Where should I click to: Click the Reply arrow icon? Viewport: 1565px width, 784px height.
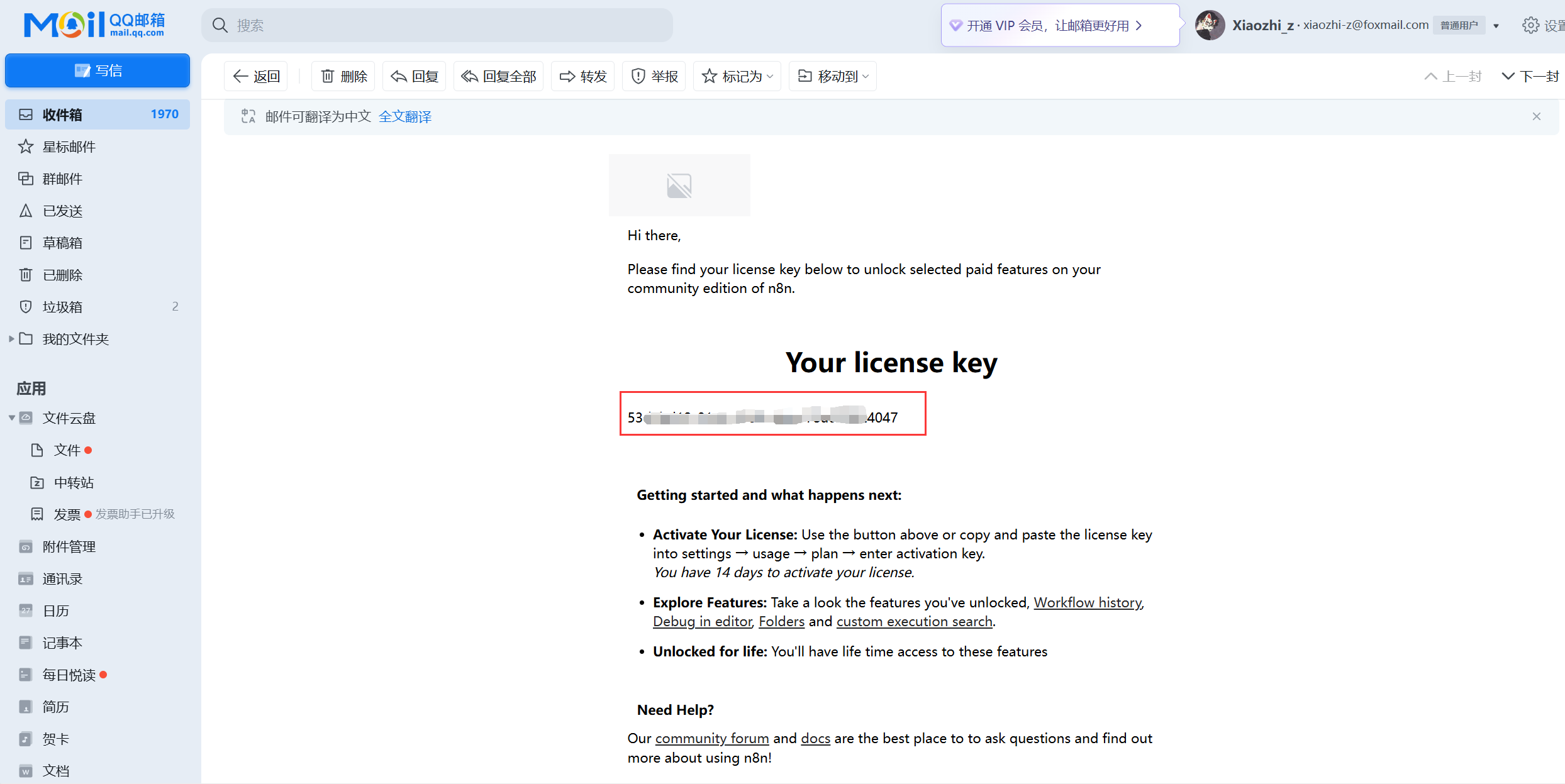(x=399, y=76)
